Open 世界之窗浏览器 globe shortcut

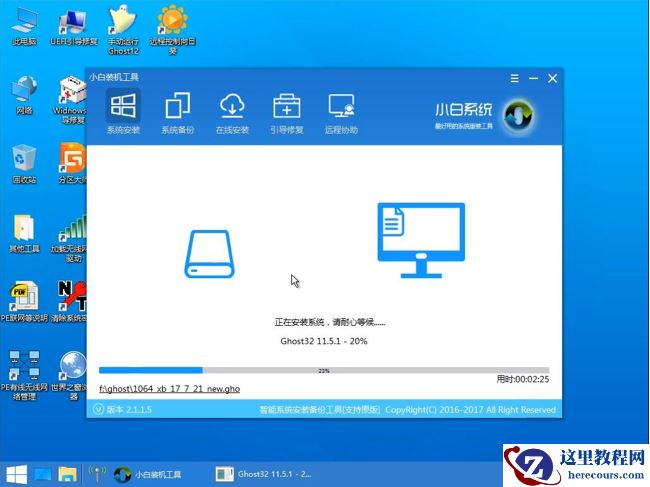coord(69,375)
